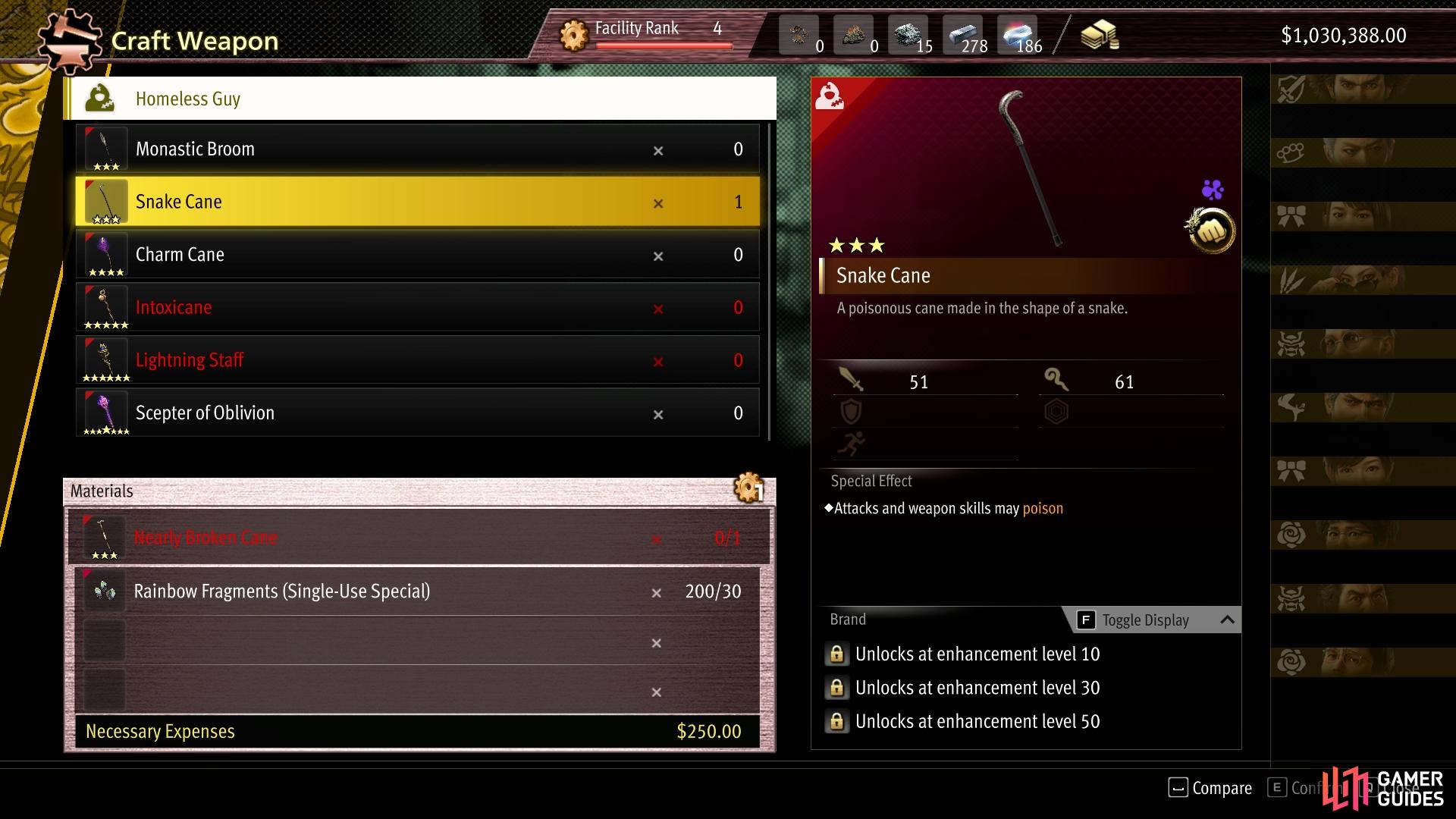
Task: Select the Monastic Broom weapon icon
Action: tap(105, 149)
